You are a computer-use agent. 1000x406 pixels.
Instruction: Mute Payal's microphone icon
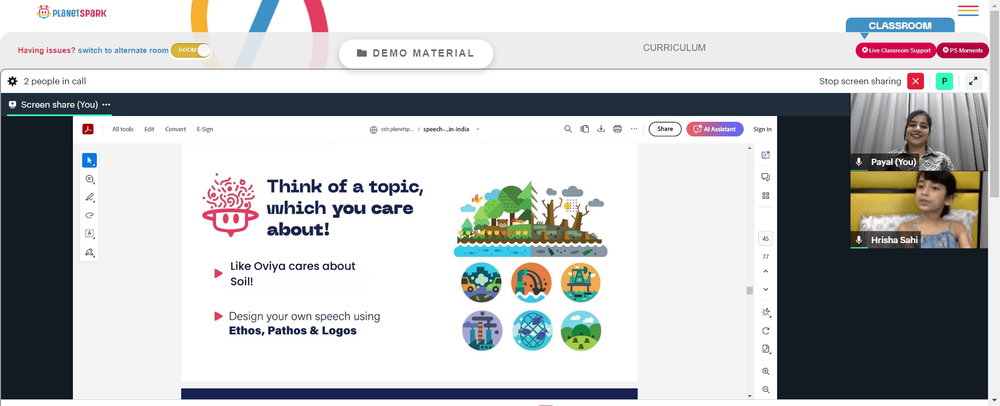pos(859,162)
